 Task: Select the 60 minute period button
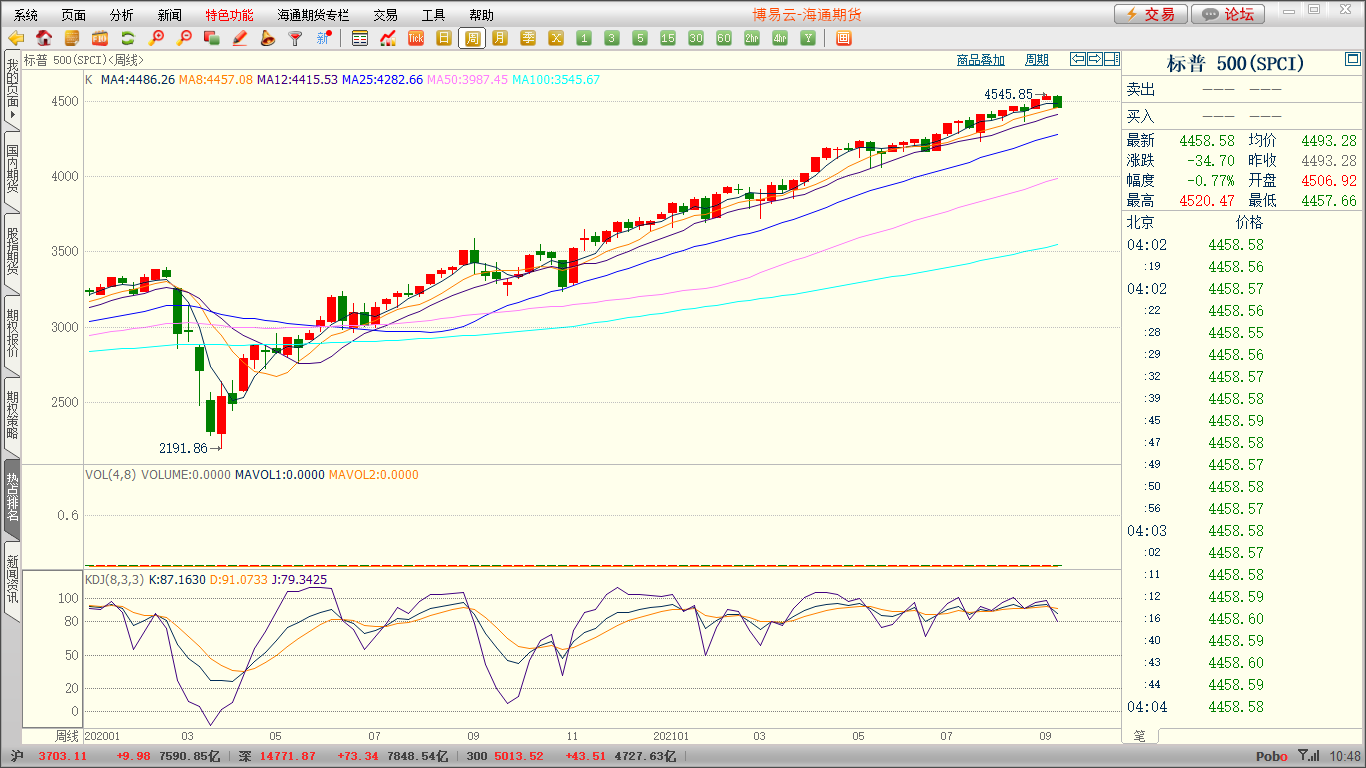tap(724, 38)
